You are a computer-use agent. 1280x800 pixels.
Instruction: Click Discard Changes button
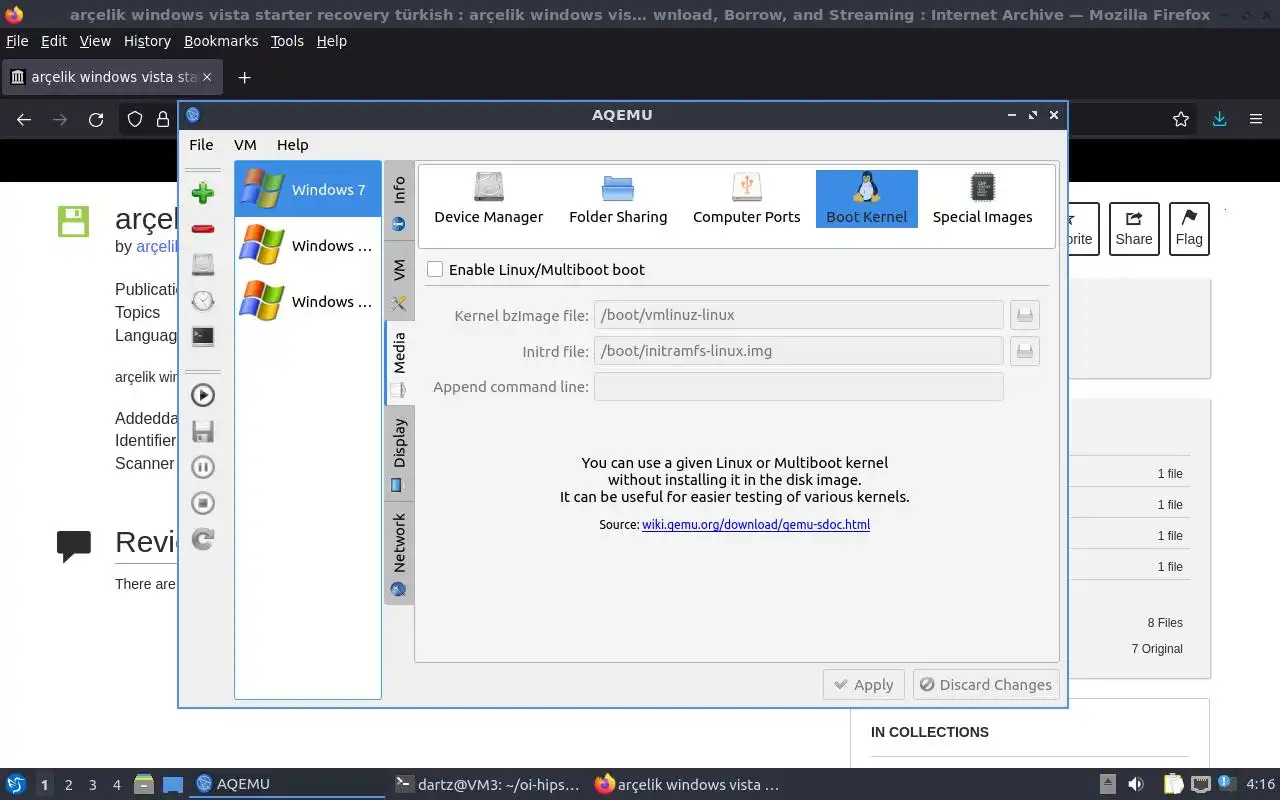[986, 685]
